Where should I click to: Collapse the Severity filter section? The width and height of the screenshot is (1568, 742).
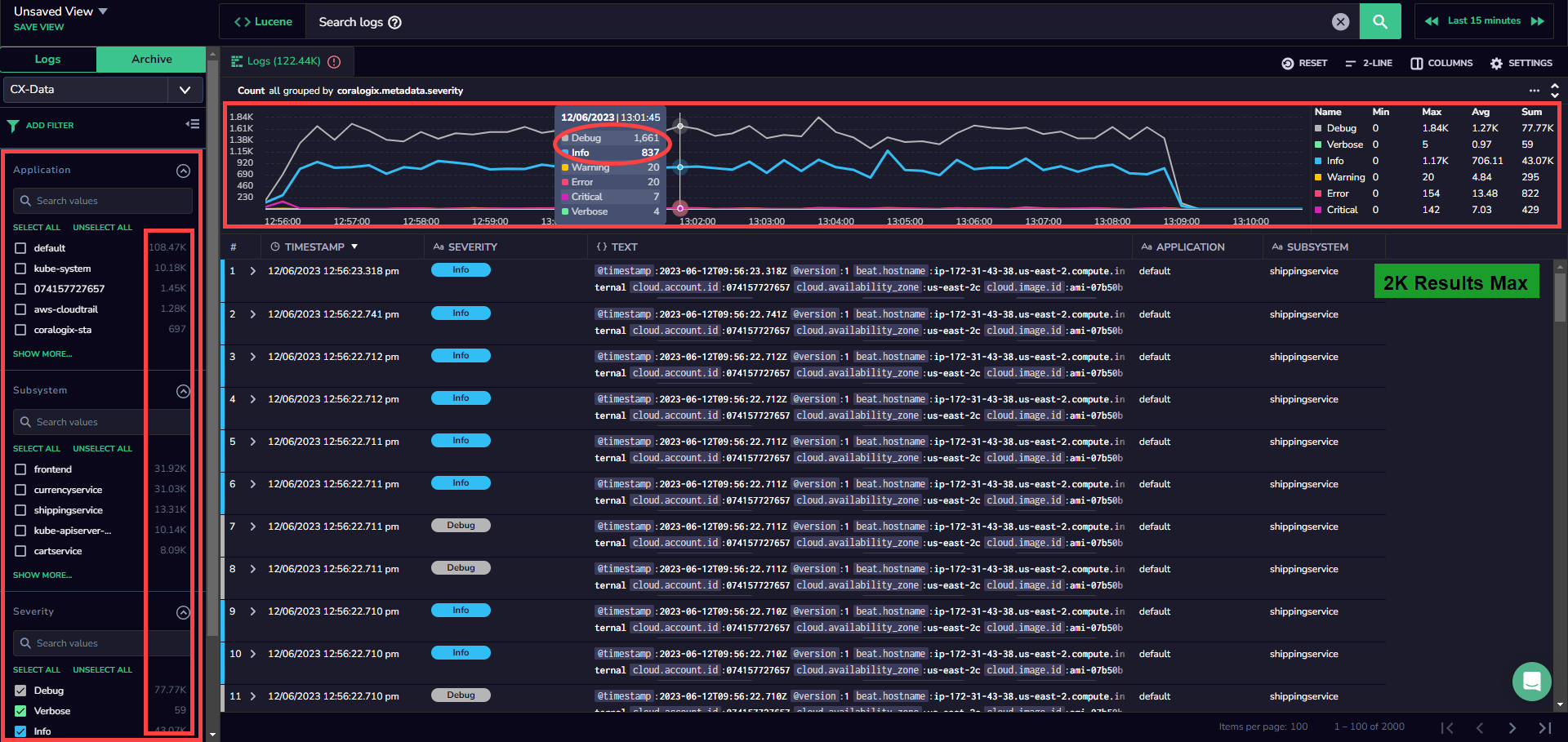[x=183, y=613]
